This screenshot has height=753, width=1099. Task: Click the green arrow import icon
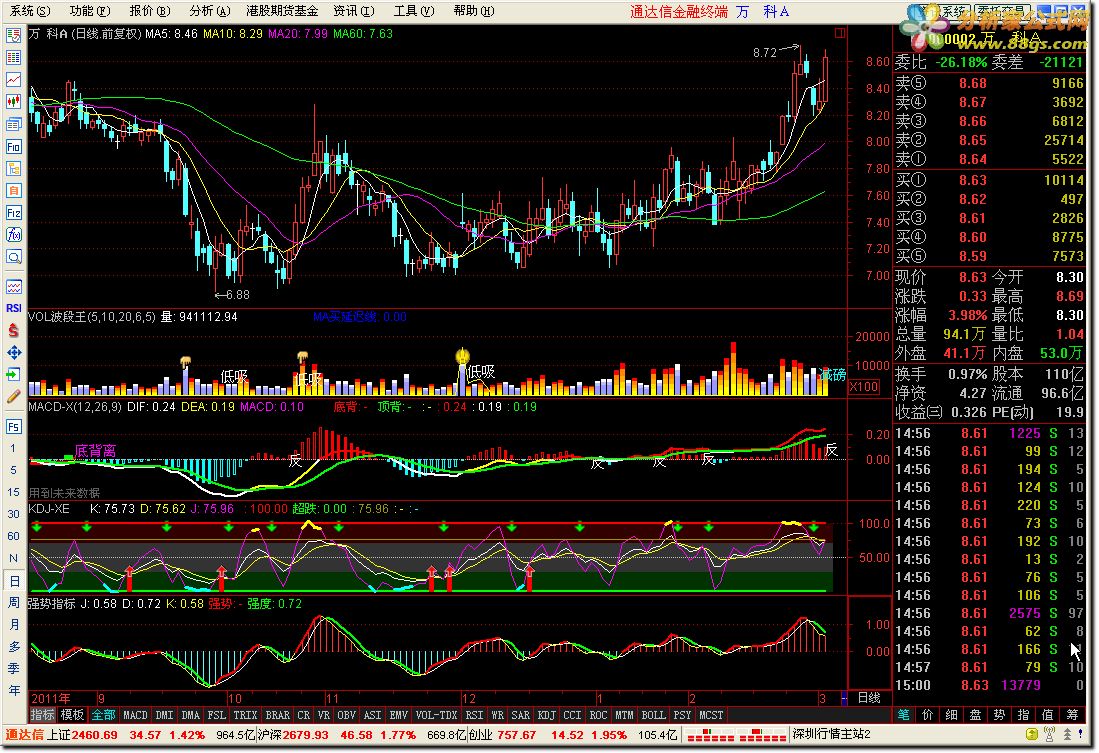(x=13, y=374)
